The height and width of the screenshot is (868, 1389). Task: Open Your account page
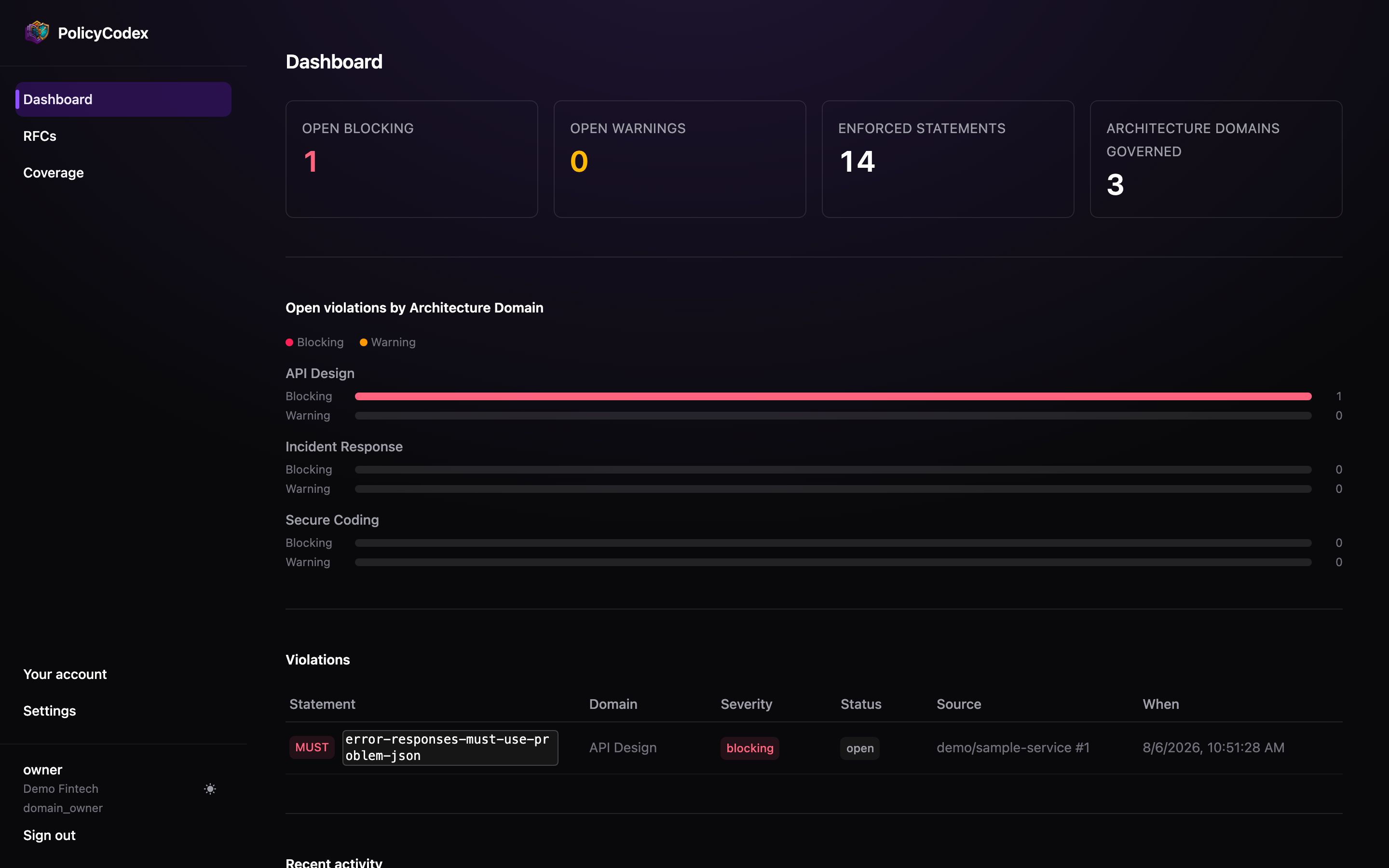coord(65,674)
